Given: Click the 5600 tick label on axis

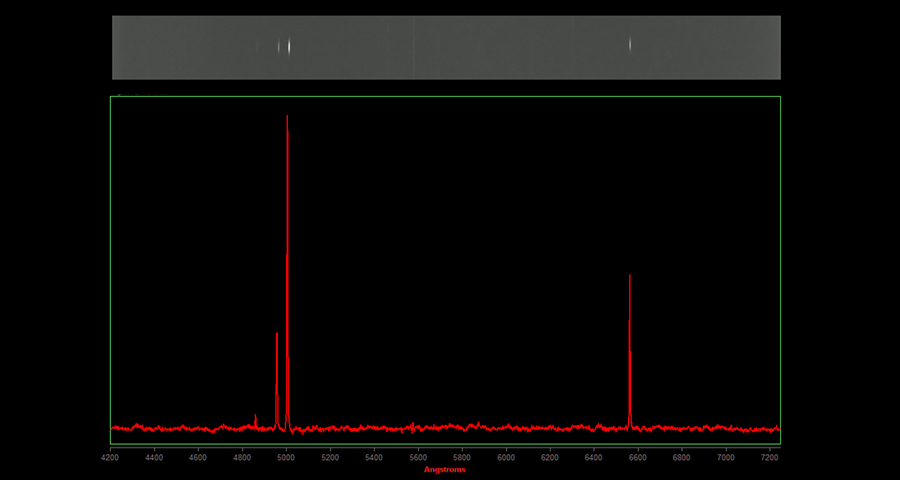Looking at the screenshot, I should tap(418, 457).
